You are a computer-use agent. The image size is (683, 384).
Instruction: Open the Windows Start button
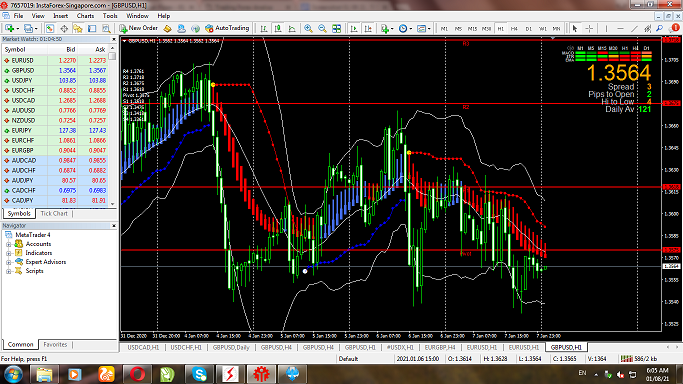(x=13, y=374)
